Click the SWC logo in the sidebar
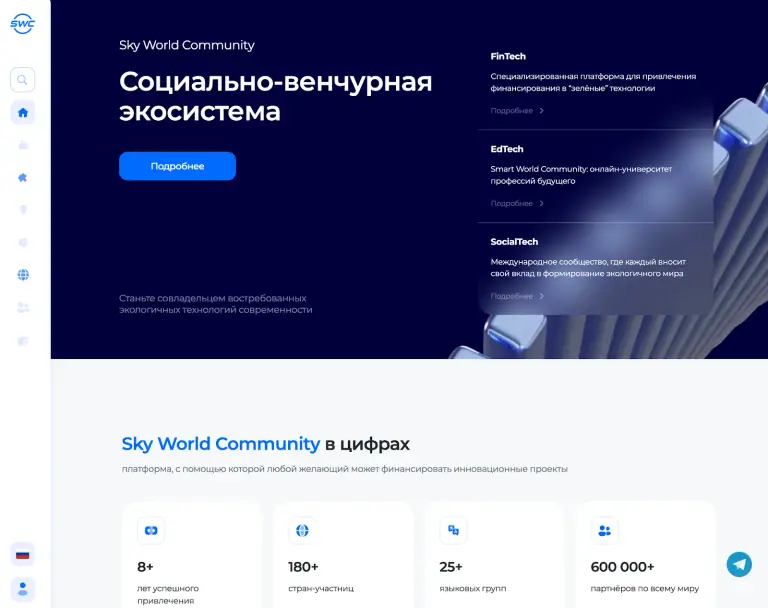The height and width of the screenshot is (608, 768). click(x=23, y=24)
